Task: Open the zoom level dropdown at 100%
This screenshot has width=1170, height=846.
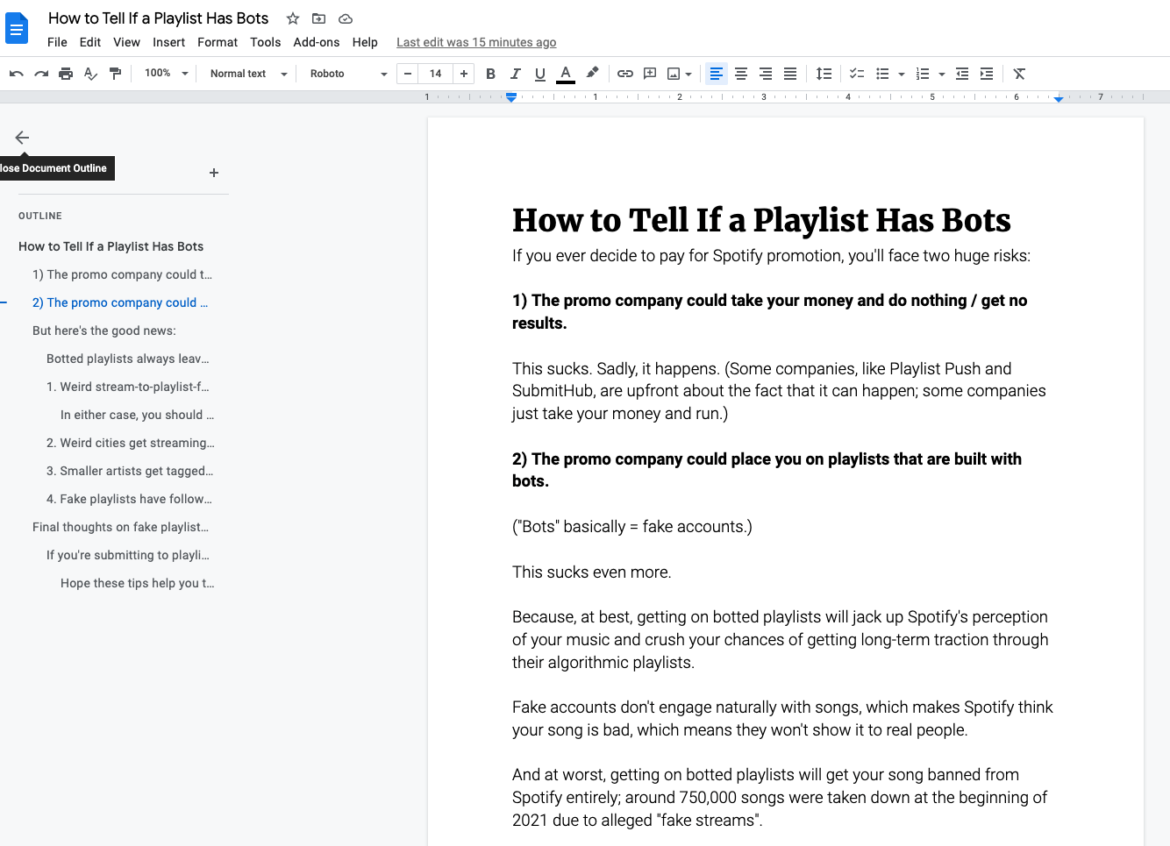Action: coord(164,73)
